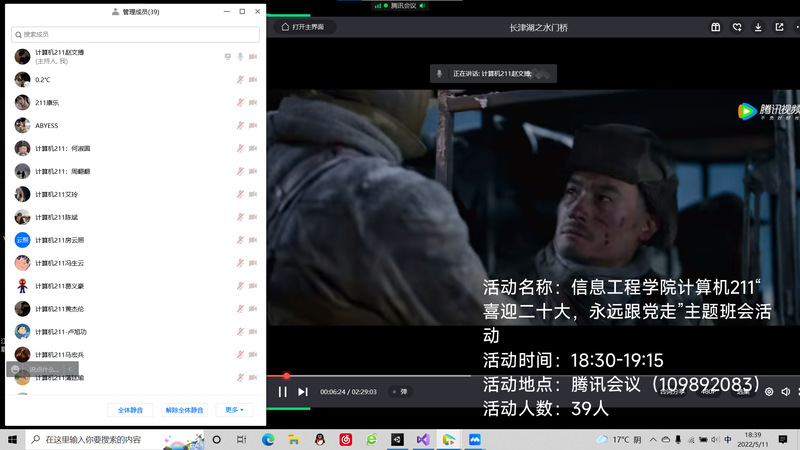Toggle camera for member 211康乐
800x450 pixels.
[x=253, y=103]
